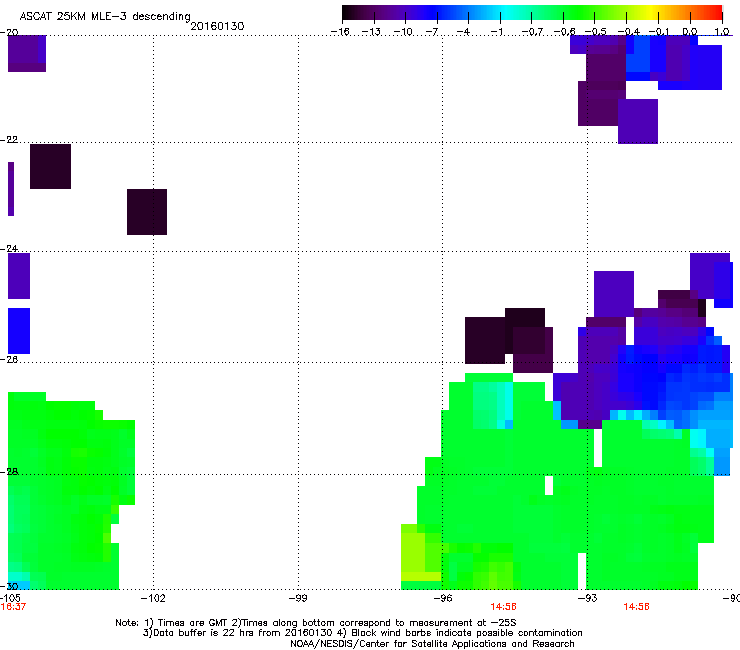Image resolution: width=740 pixels, height=650 pixels.
Task: Click the latitude label -22
Action: (x=9, y=140)
